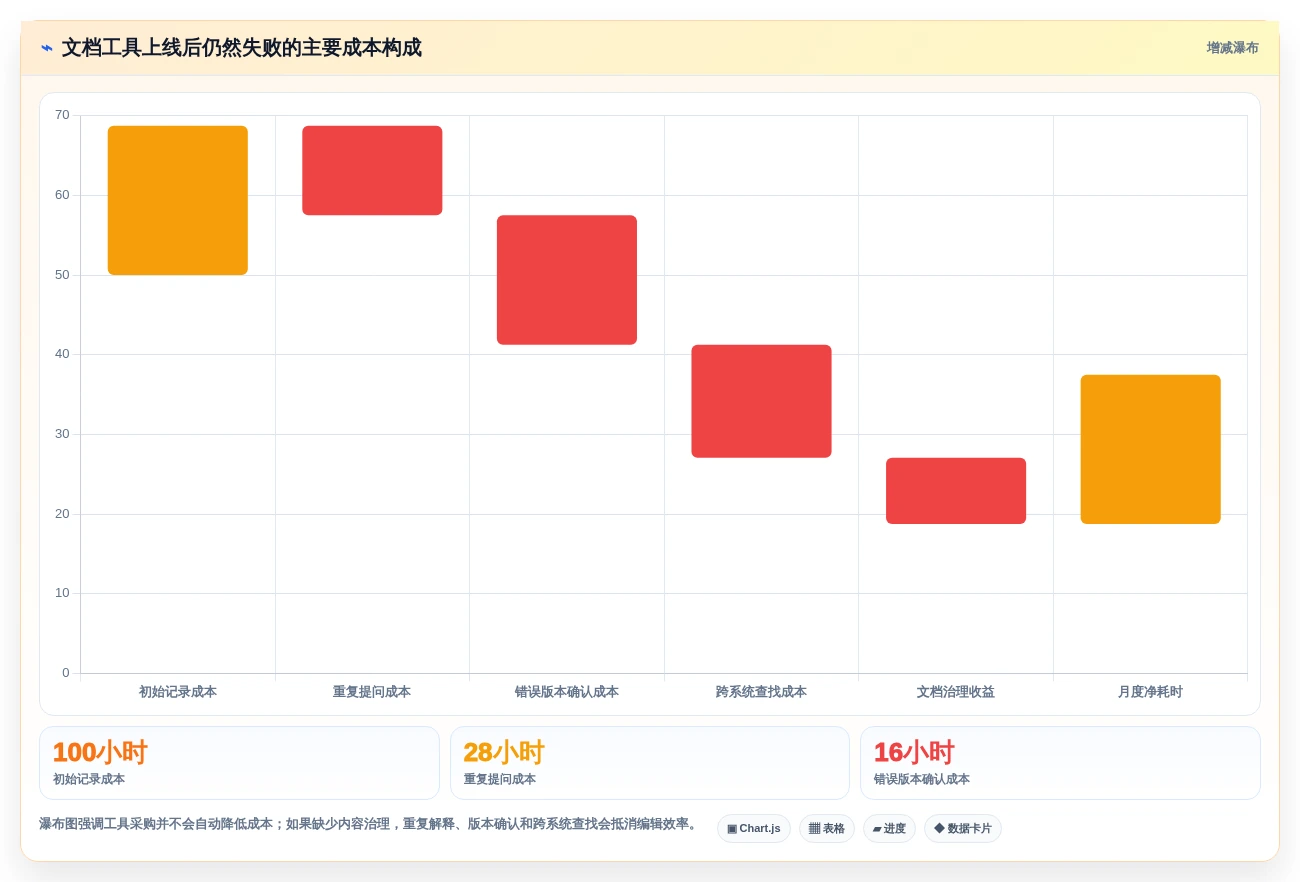Click y-axis tick value 40
The height and width of the screenshot is (882, 1300).
62,354
